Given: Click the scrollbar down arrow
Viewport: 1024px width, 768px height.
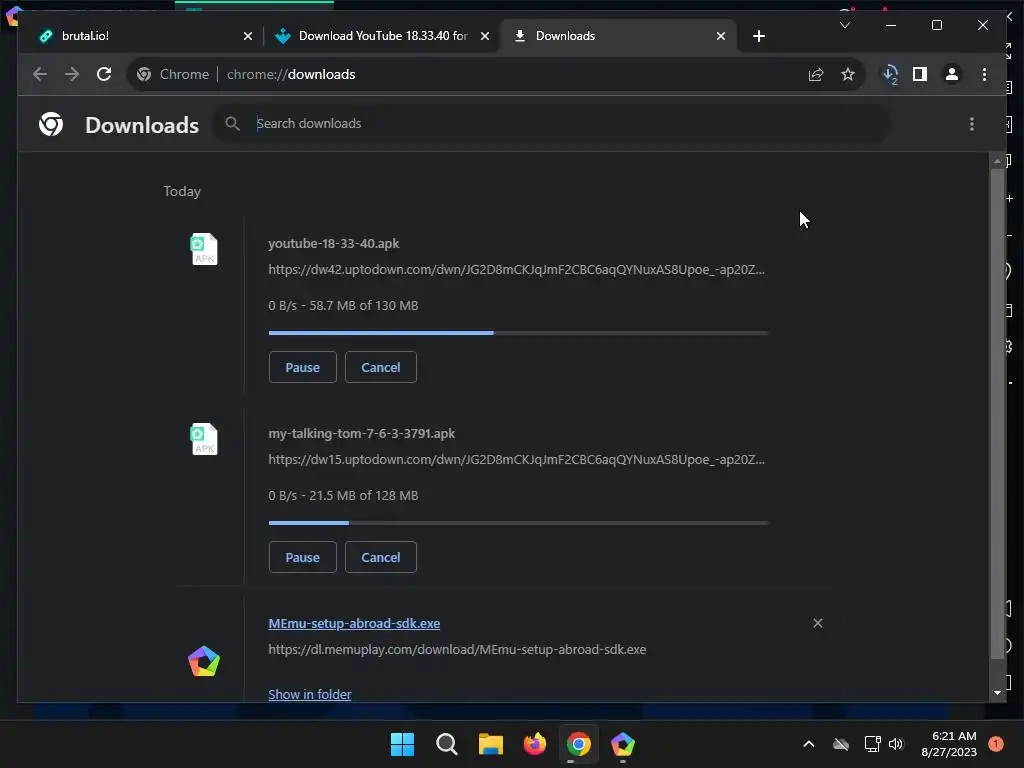Looking at the screenshot, I should click(997, 693).
